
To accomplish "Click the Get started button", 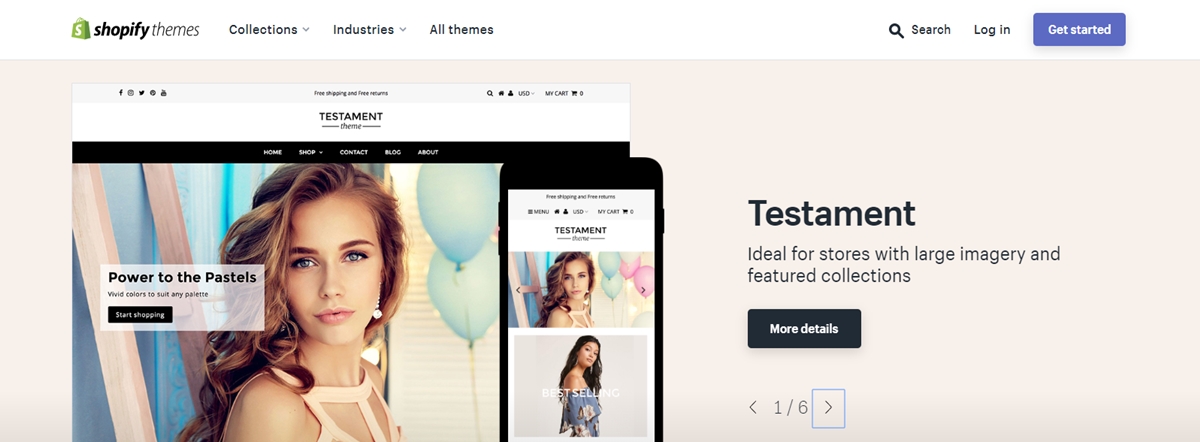I will coord(1079,30).
